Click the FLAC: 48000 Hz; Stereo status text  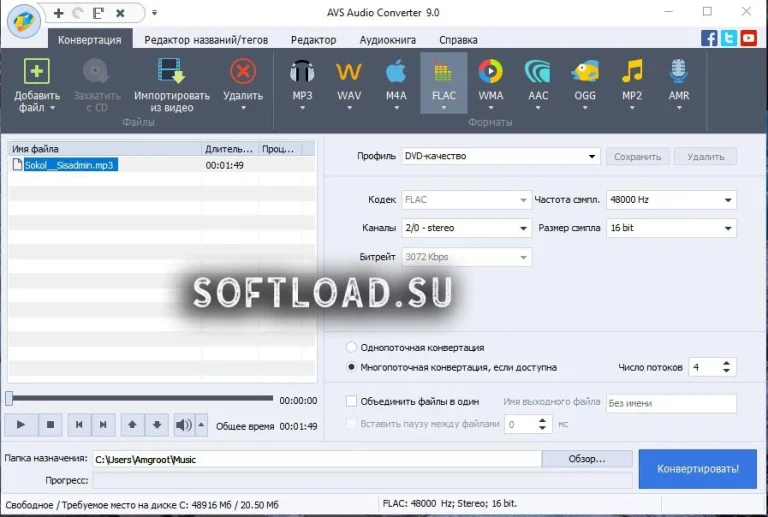[449, 503]
